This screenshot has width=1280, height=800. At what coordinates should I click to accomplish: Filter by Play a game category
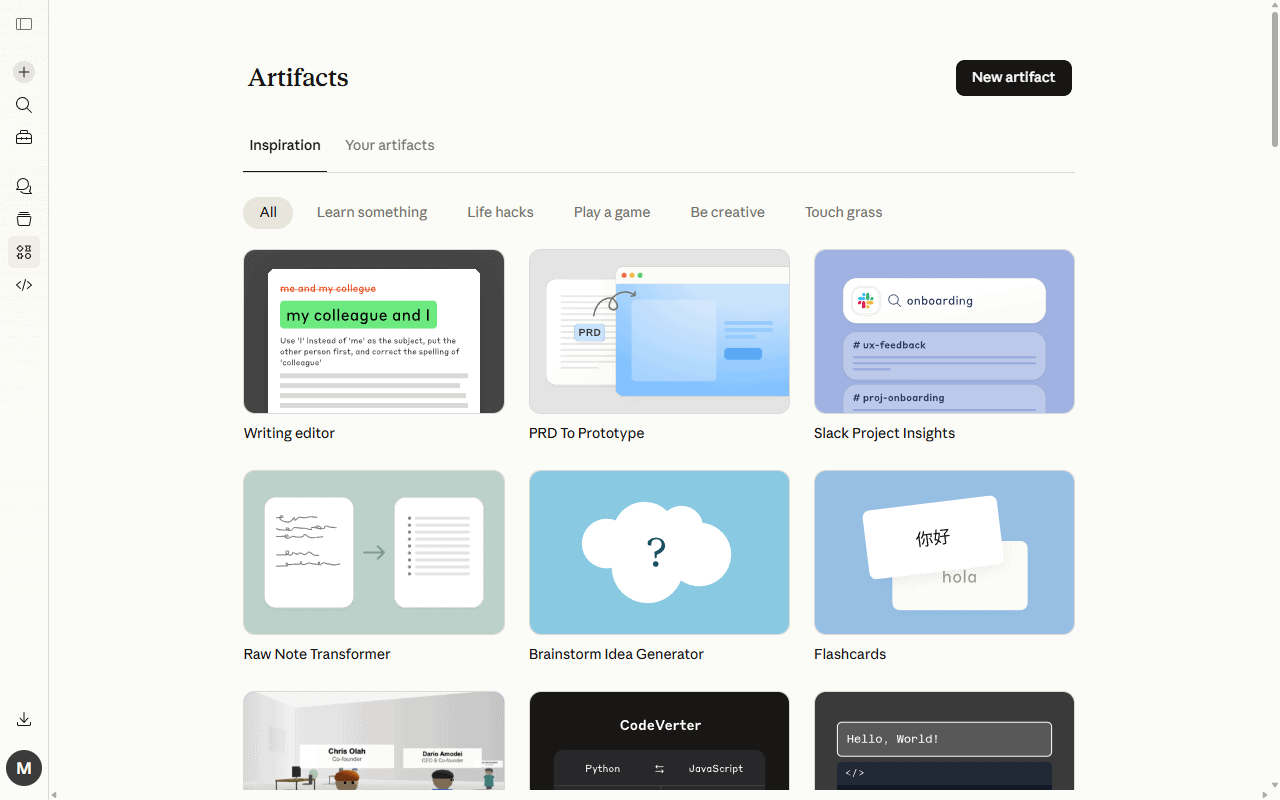pos(612,212)
